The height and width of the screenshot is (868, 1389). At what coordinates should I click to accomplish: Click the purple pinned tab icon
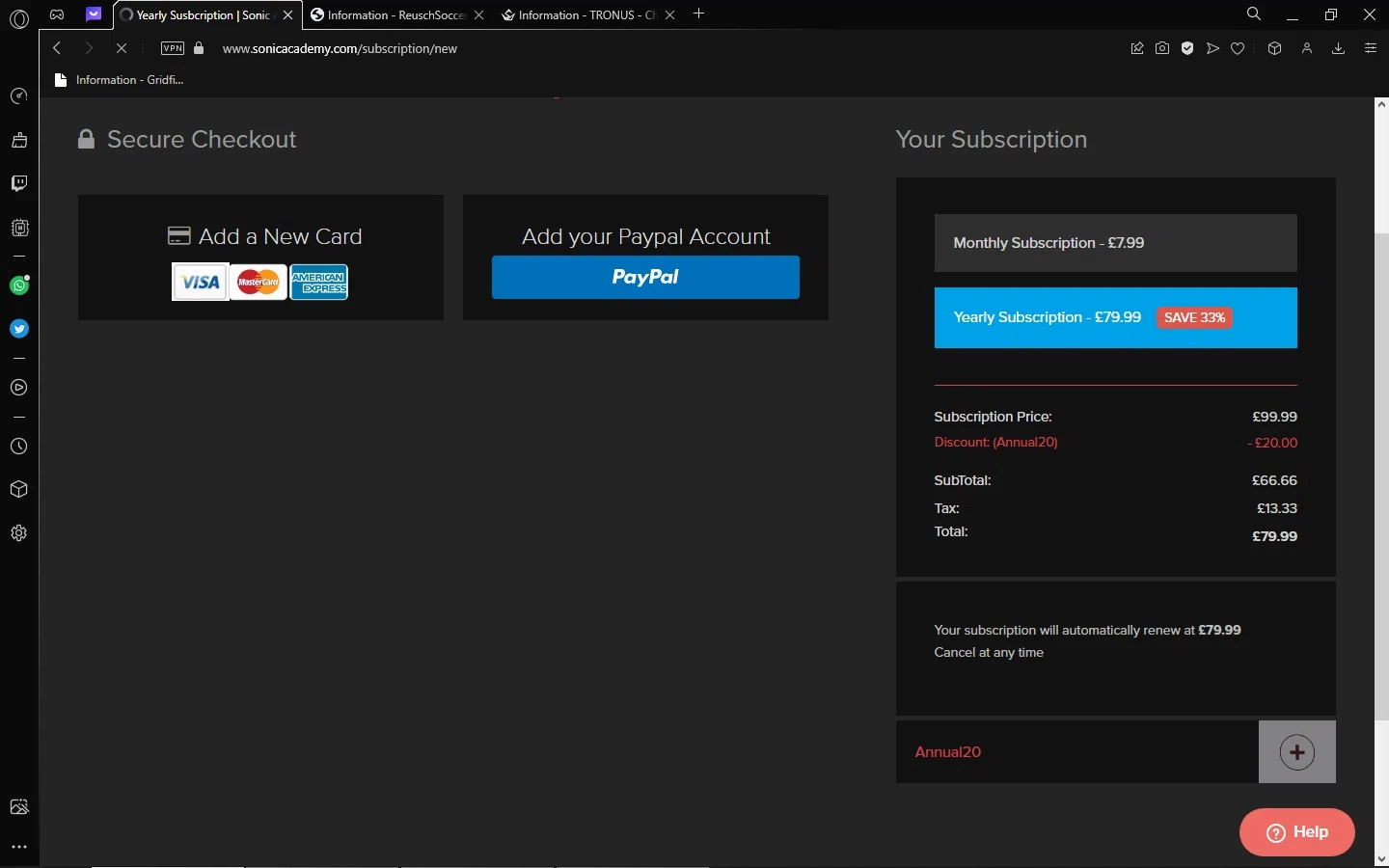click(94, 14)
